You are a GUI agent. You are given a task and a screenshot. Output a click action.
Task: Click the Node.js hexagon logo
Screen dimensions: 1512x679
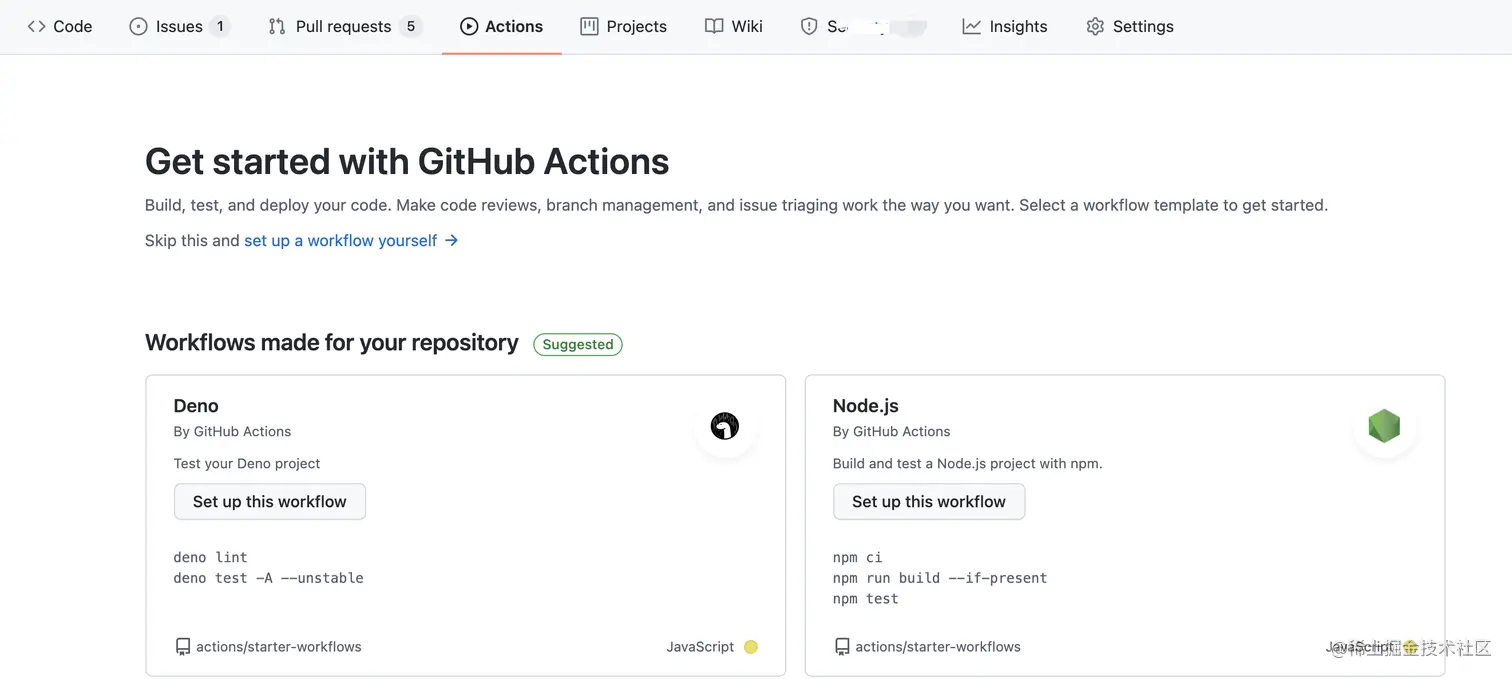pyautogui.click(x=1384, y=427)
